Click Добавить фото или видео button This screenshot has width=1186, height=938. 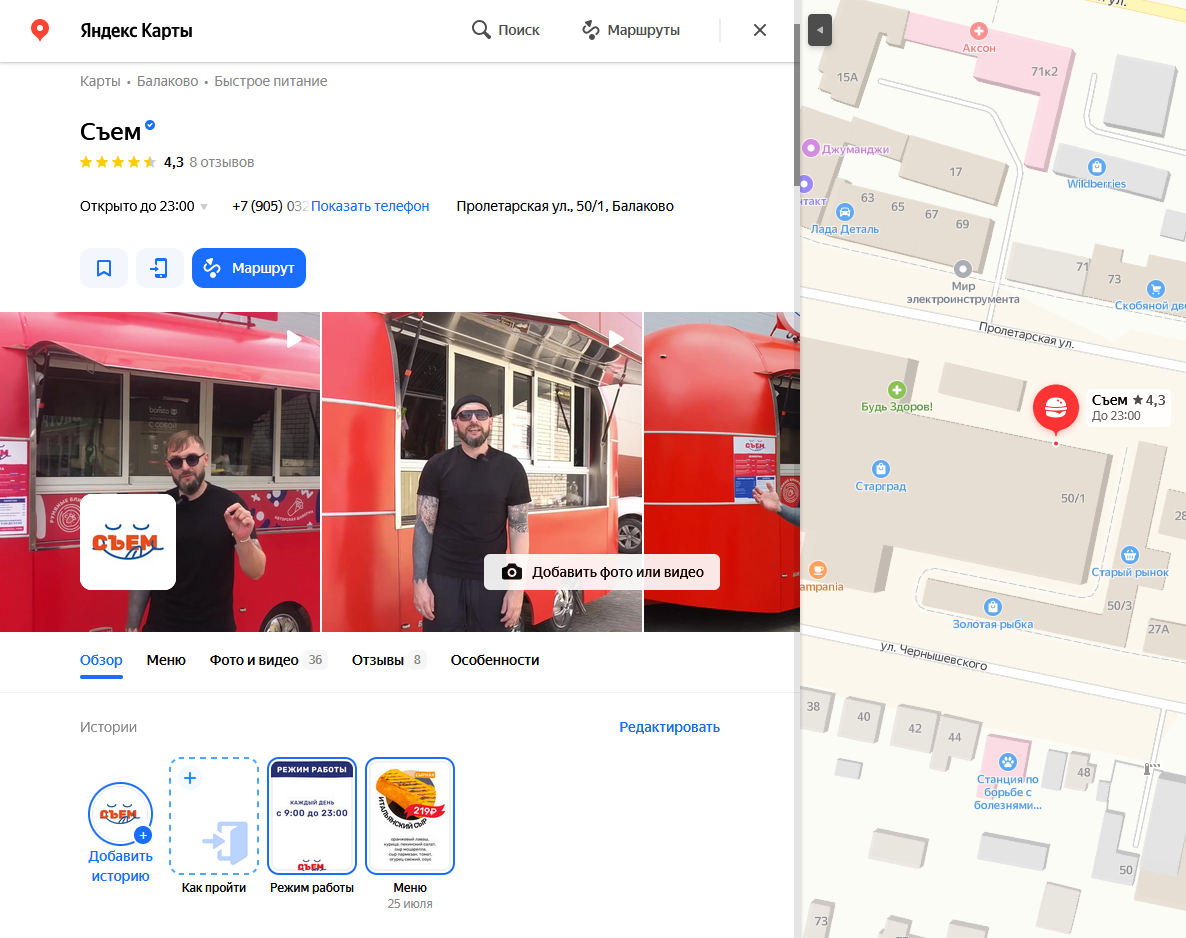(602, 572)
